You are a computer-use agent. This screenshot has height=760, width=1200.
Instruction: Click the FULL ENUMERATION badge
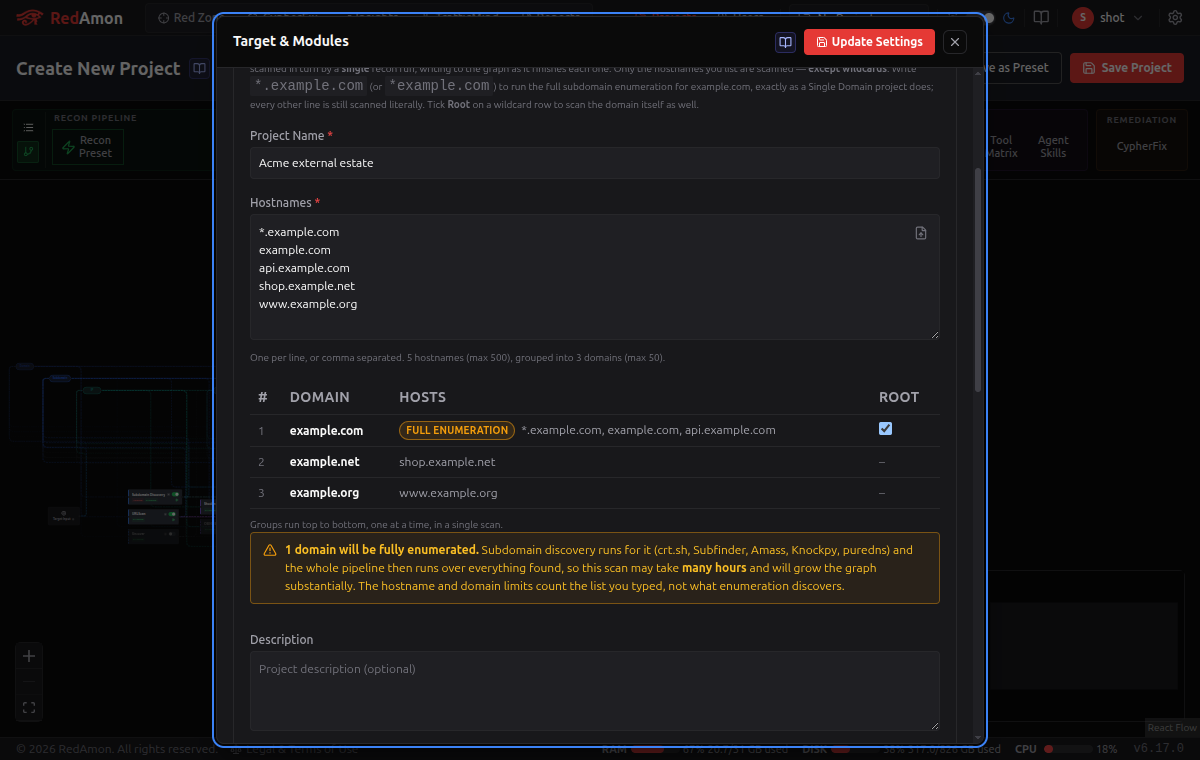click(457, 430)
